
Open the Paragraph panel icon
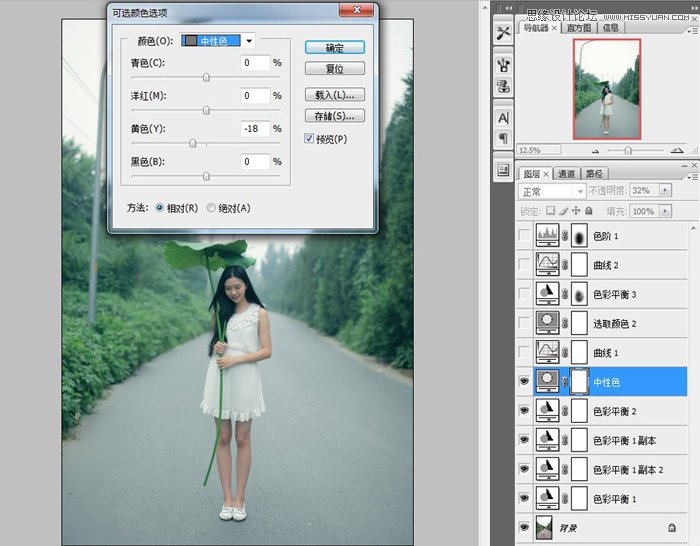(x=503, y=138)
